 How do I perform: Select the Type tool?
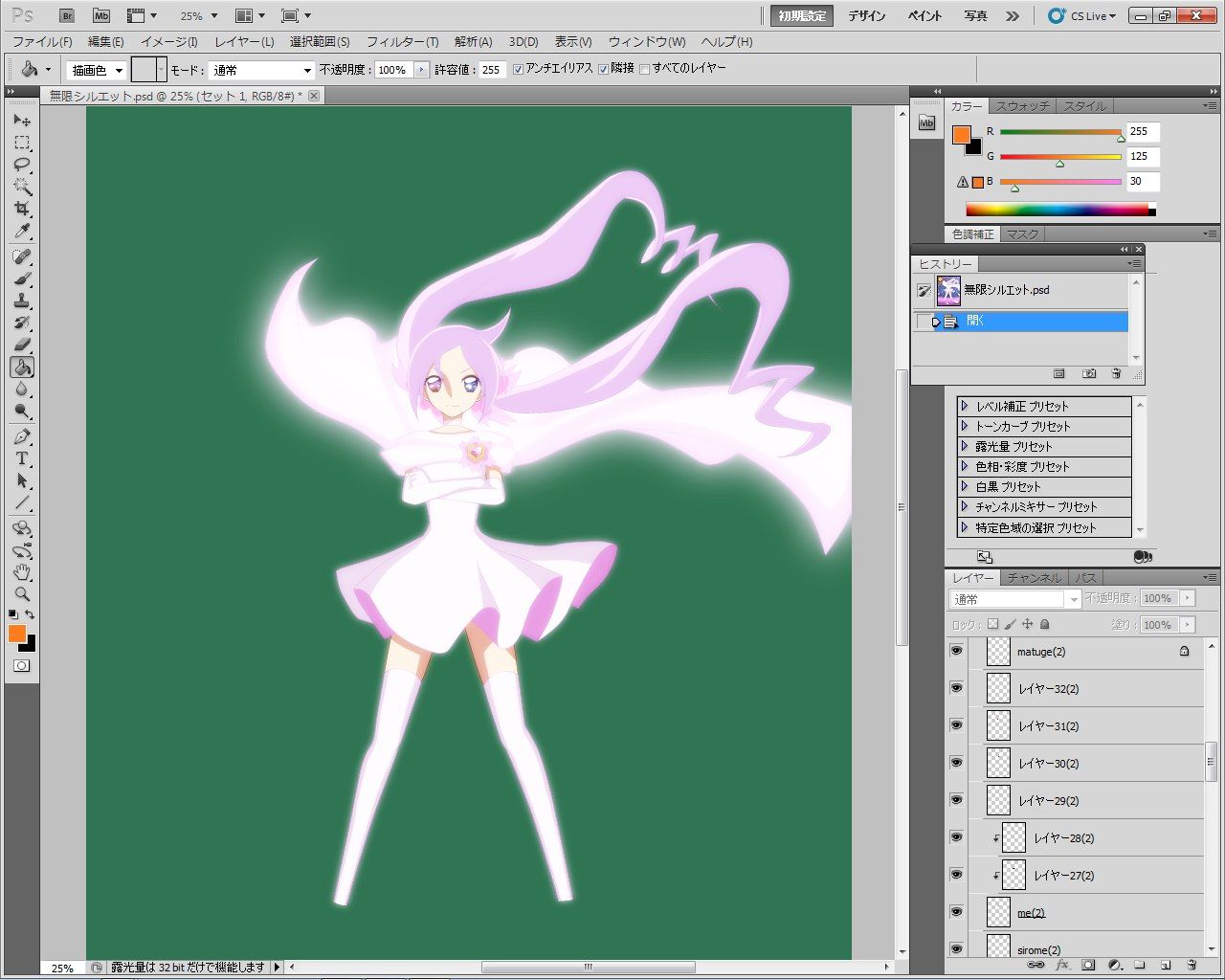[22, 459]
